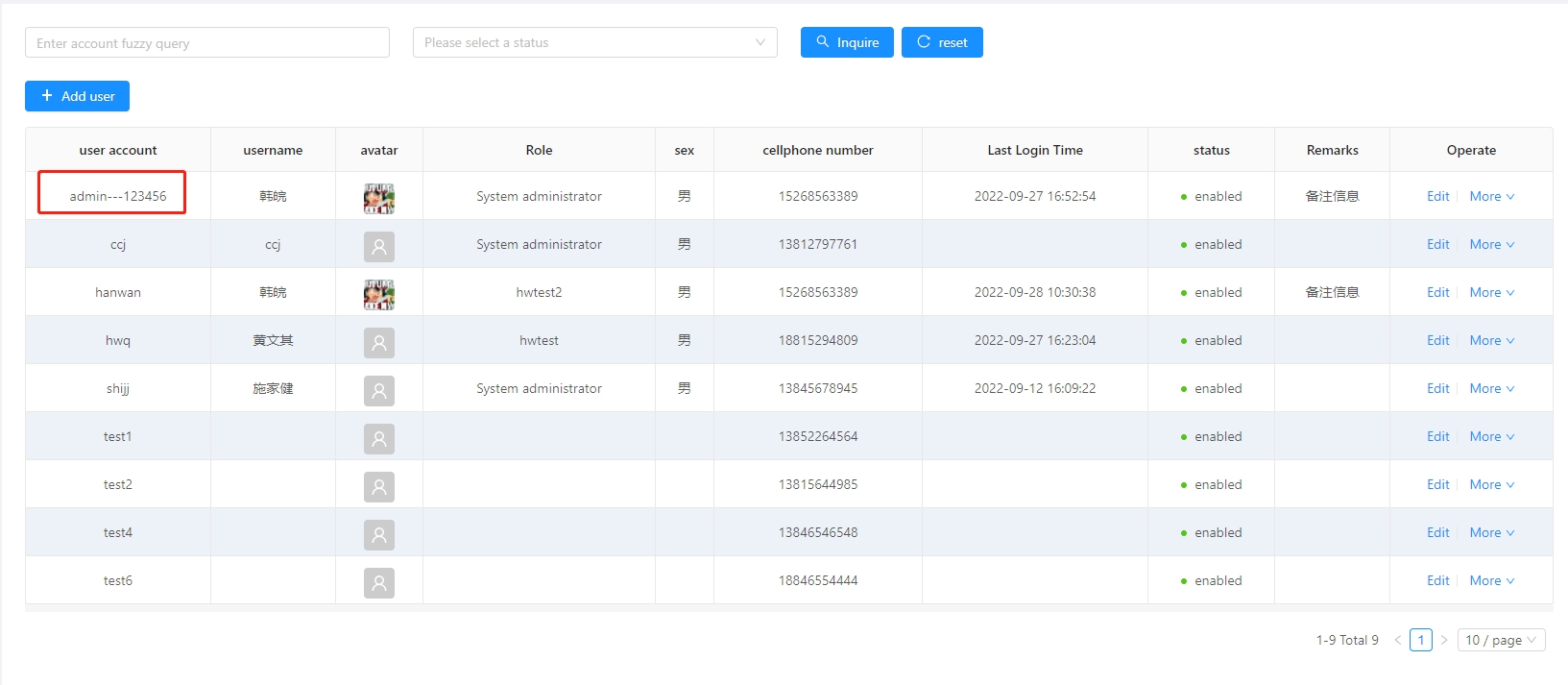Edit the hanwan user row
This screenshot has width=1568, height=685.
pyautogui.click(x=1437, y=292)
